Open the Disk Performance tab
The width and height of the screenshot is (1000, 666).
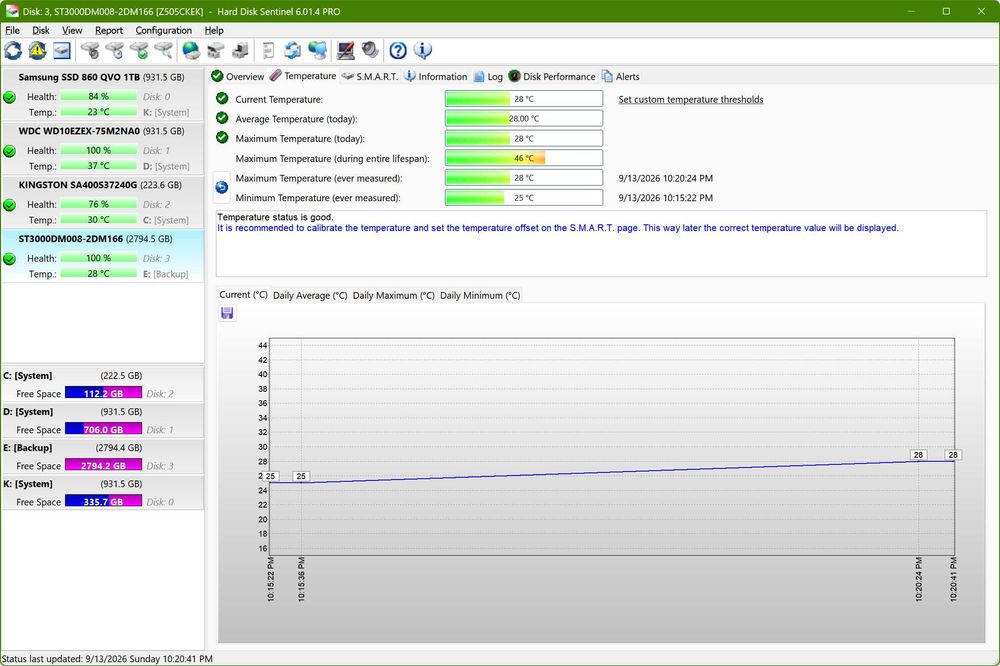(x=552, y=77)
